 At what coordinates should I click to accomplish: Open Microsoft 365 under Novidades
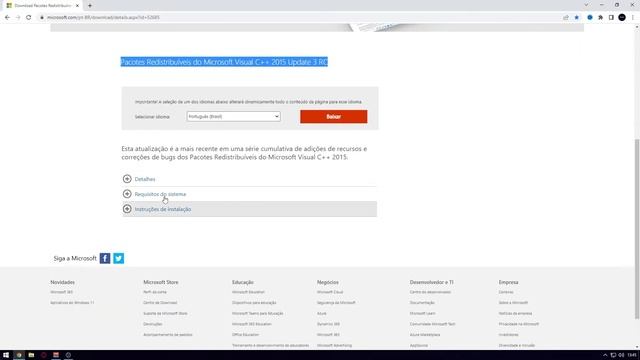(x=62, y=292)
